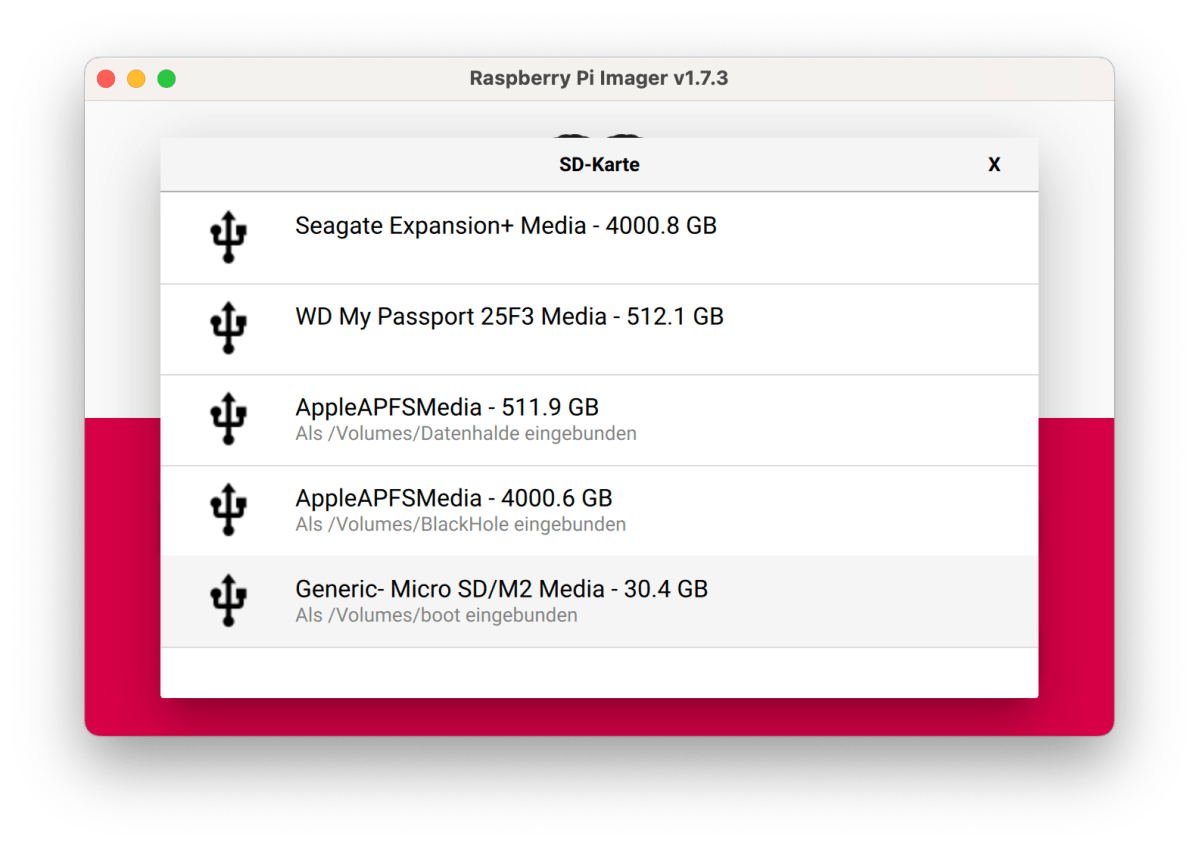Minimize window with yellow button
This screenshot has width=1199, height=848.
(x=136, y=79)
